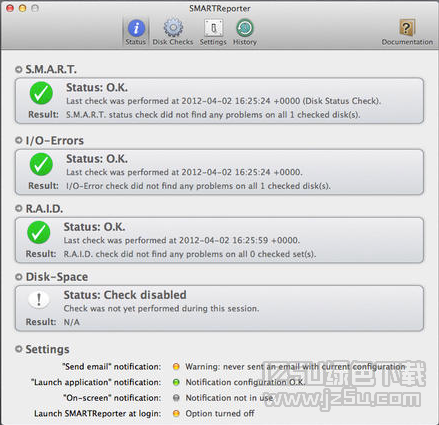
Task: Click 'Status: Check disabled' text
Action: click(125, 295)
